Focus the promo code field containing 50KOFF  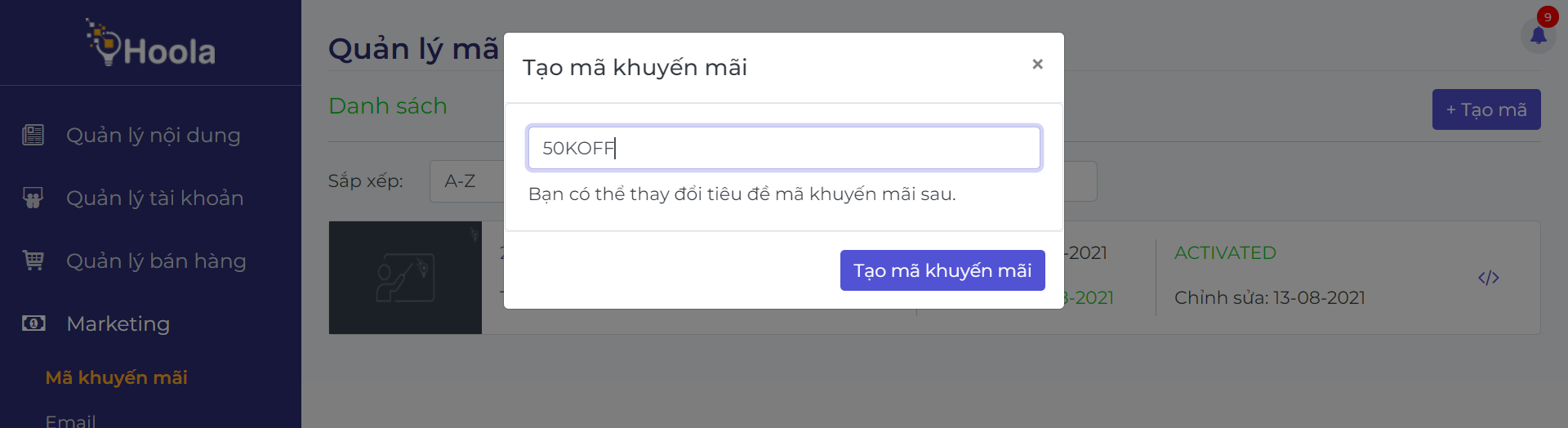coord(784,148)
